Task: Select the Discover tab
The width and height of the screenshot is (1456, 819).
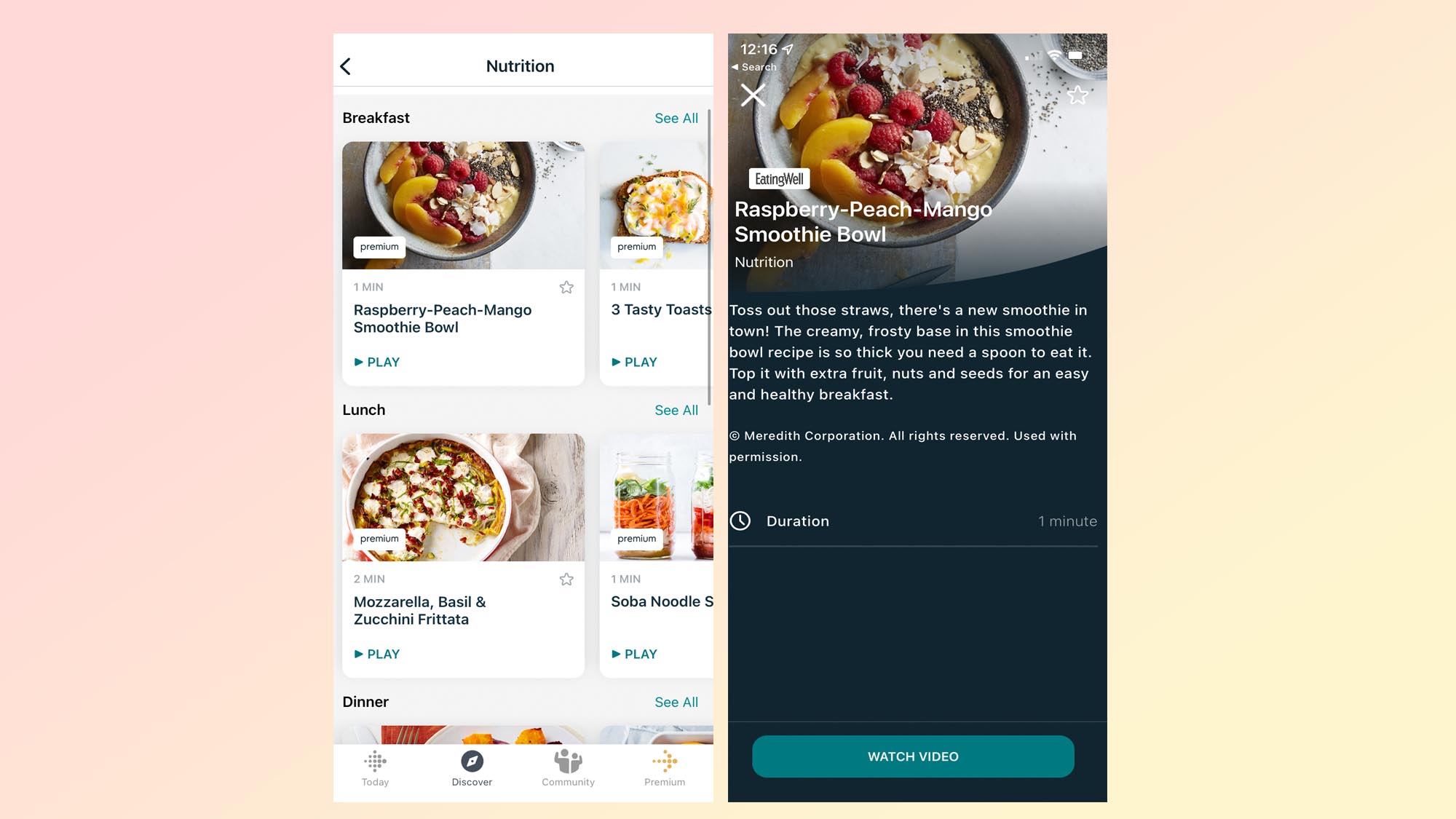Action: [x=472, y=770]
